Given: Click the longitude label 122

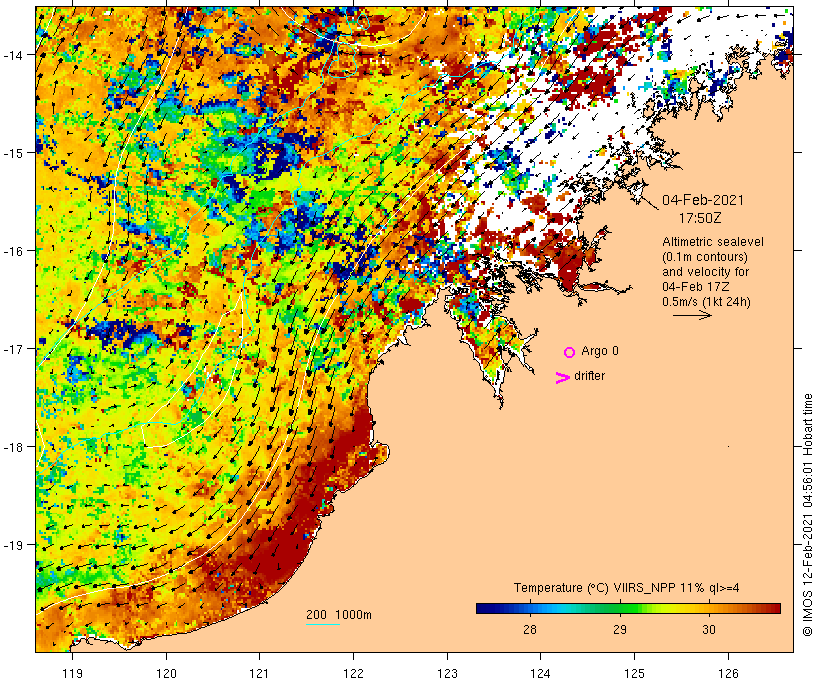Looking at the screenshot, I should tap(353, 673).
